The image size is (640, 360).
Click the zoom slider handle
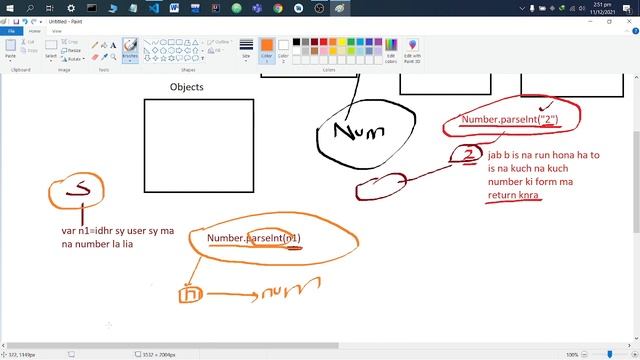(610, 355)
